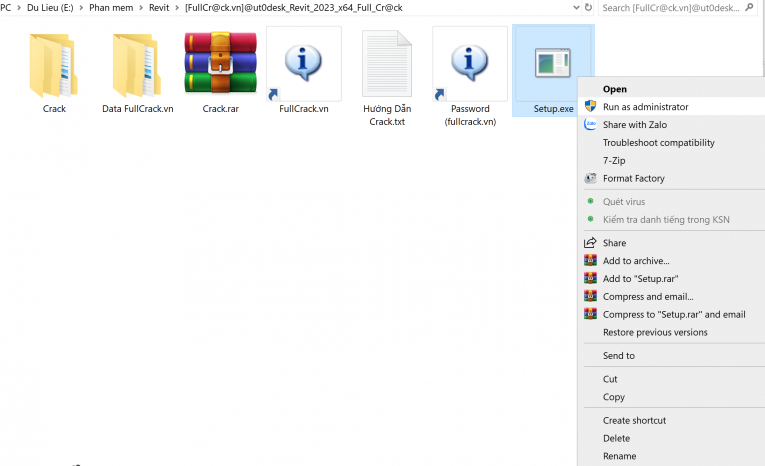Image resolution: width=765 pixels, height=466 pixels.
Task: Choose Share in context menu
Action: [x=671, y=243]
